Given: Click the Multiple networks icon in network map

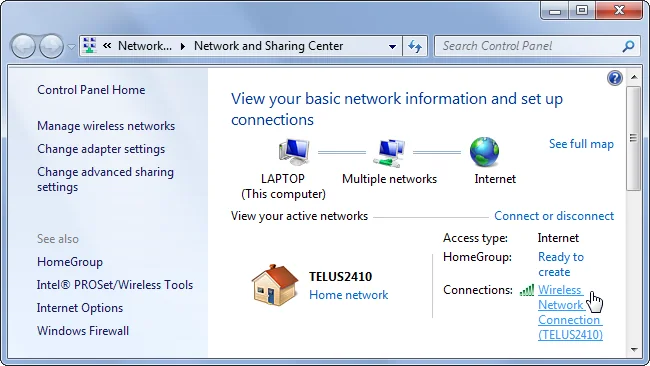Looking at the screenshot, I should pyautogui.click(x=389, y=153).
